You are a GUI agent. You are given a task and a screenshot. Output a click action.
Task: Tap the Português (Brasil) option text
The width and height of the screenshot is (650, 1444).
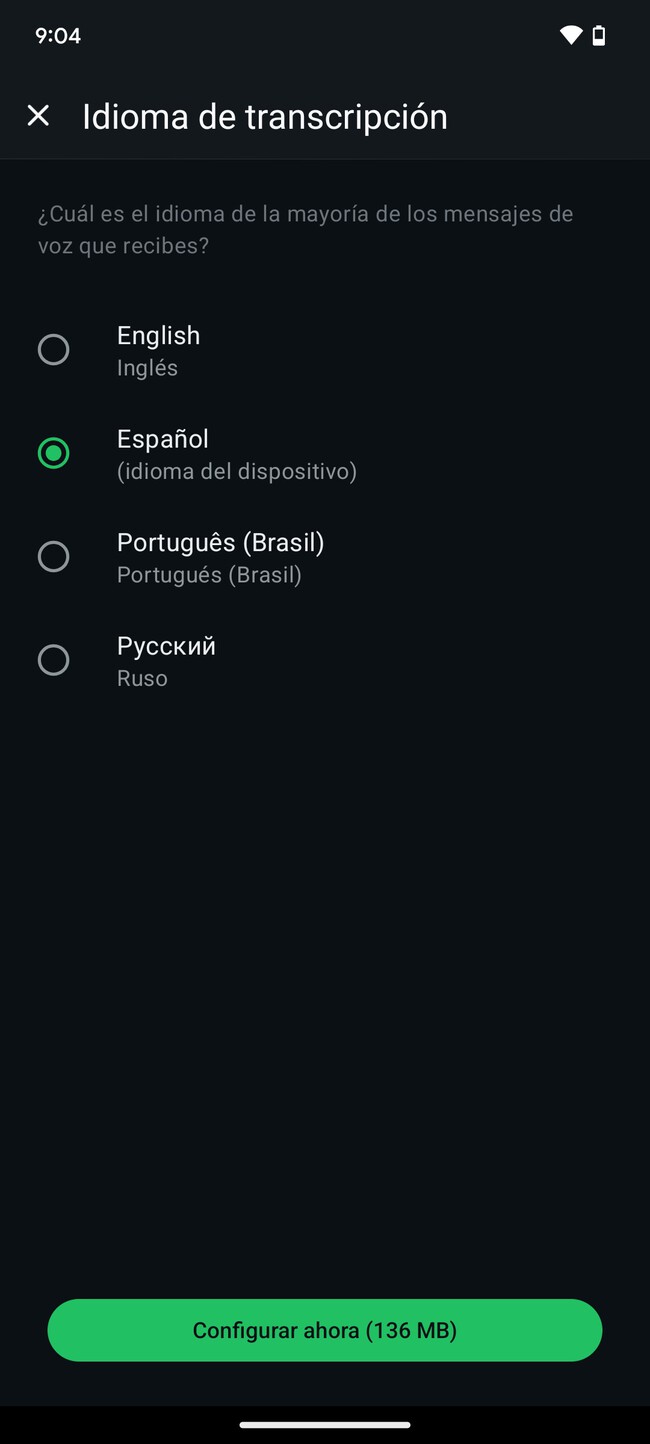pos(220,542)
